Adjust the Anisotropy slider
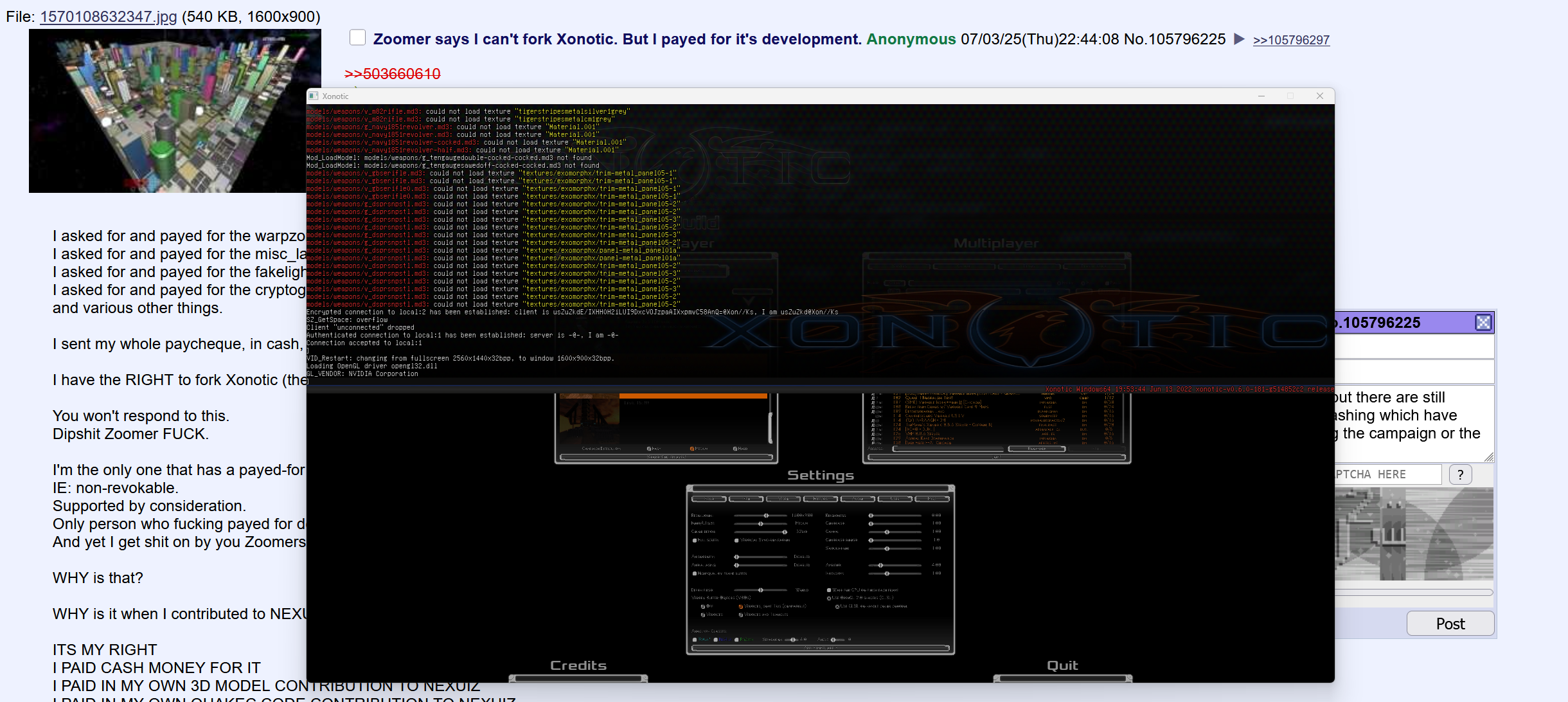1568x702 pixels. (x=761, y=557)
